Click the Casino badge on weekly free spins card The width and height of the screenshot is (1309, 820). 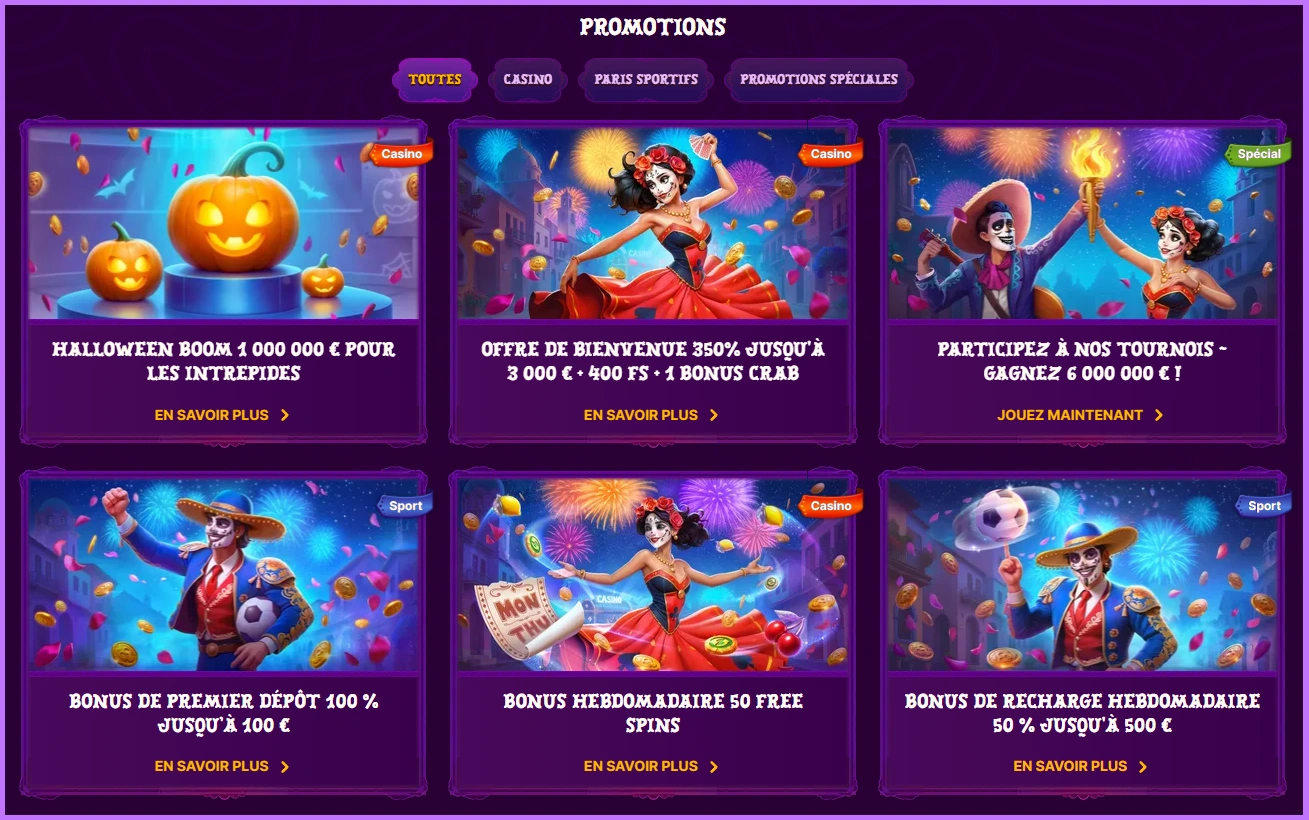coord(831,505)
